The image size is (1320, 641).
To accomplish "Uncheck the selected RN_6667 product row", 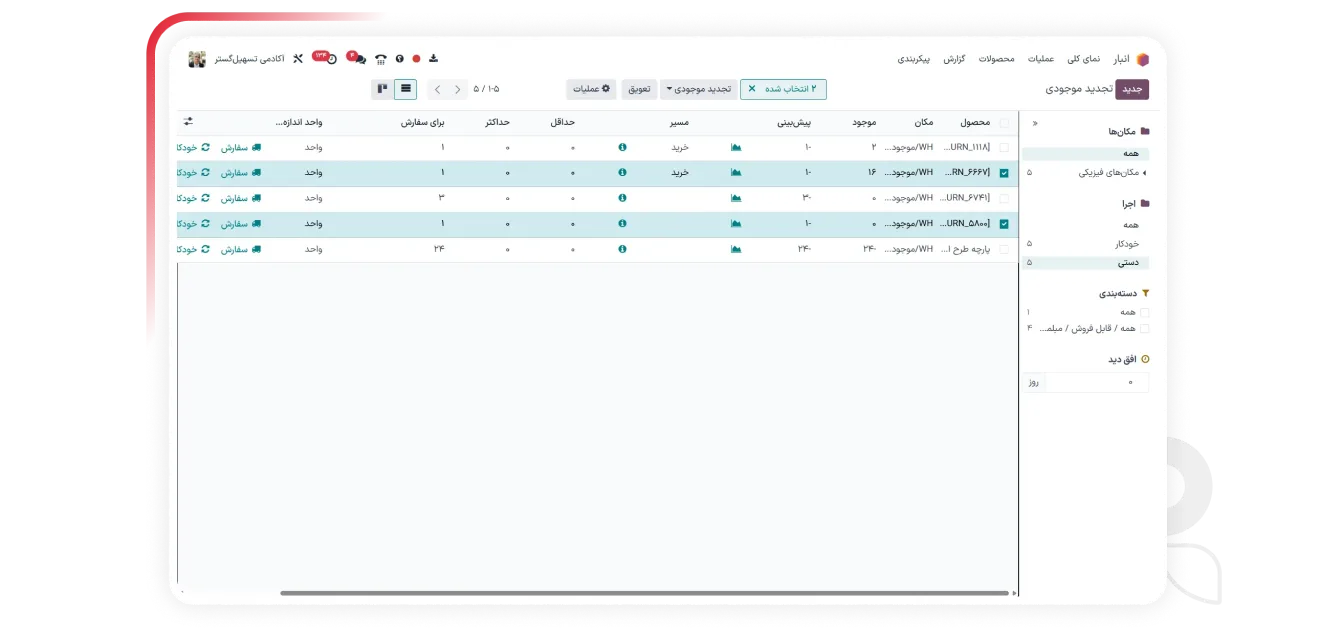I will tap(1004, 173).
